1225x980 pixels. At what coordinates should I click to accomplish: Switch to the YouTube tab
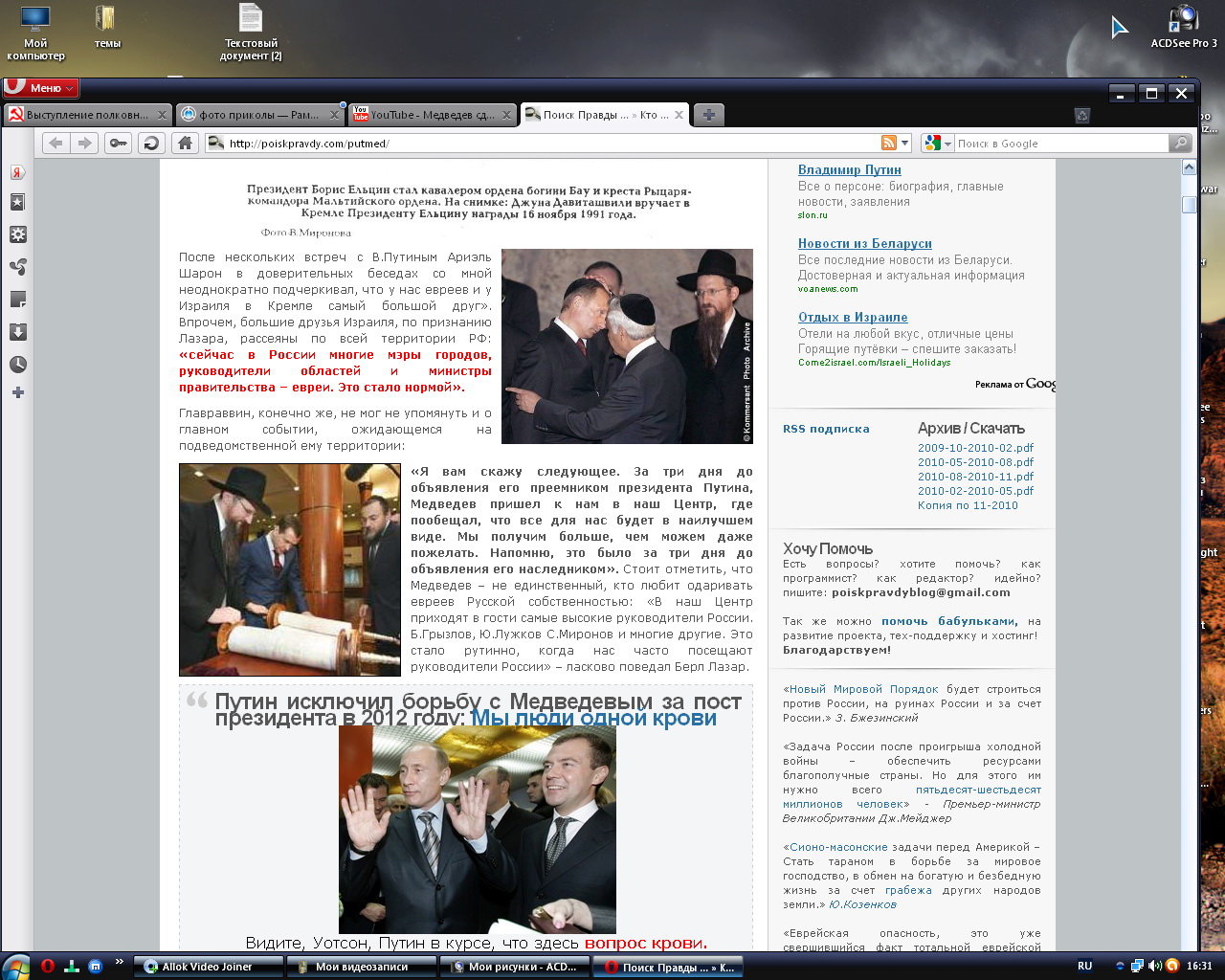(426, 115)
